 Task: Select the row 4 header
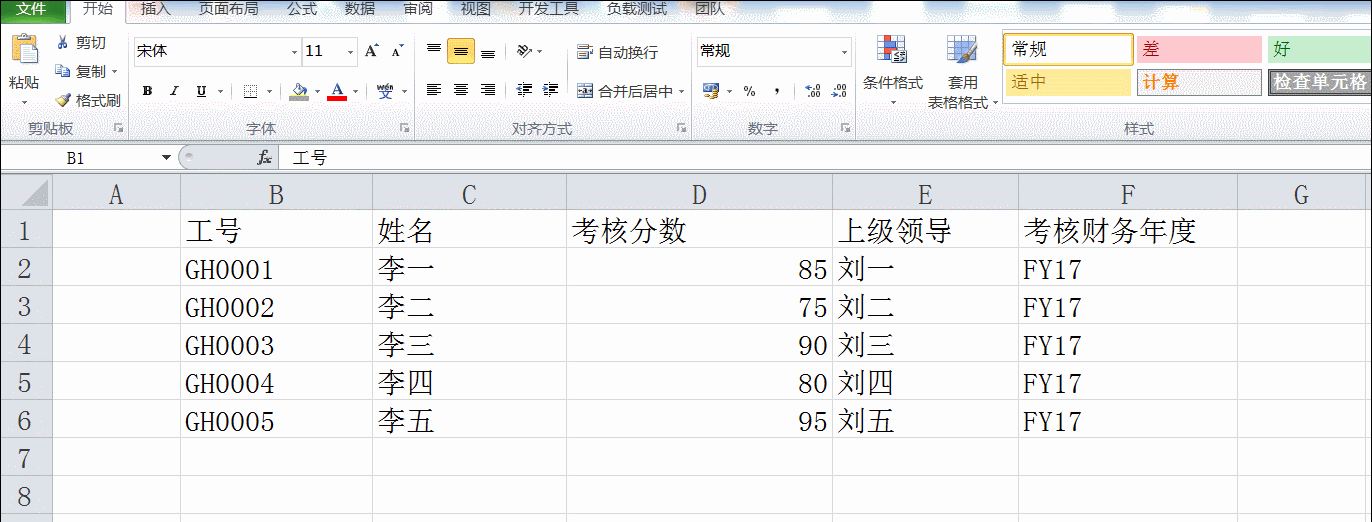25,345
